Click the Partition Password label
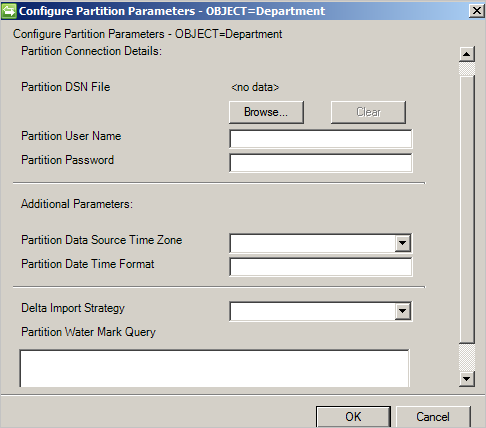This screenshot has width=486, height=428. coord(68,160)
